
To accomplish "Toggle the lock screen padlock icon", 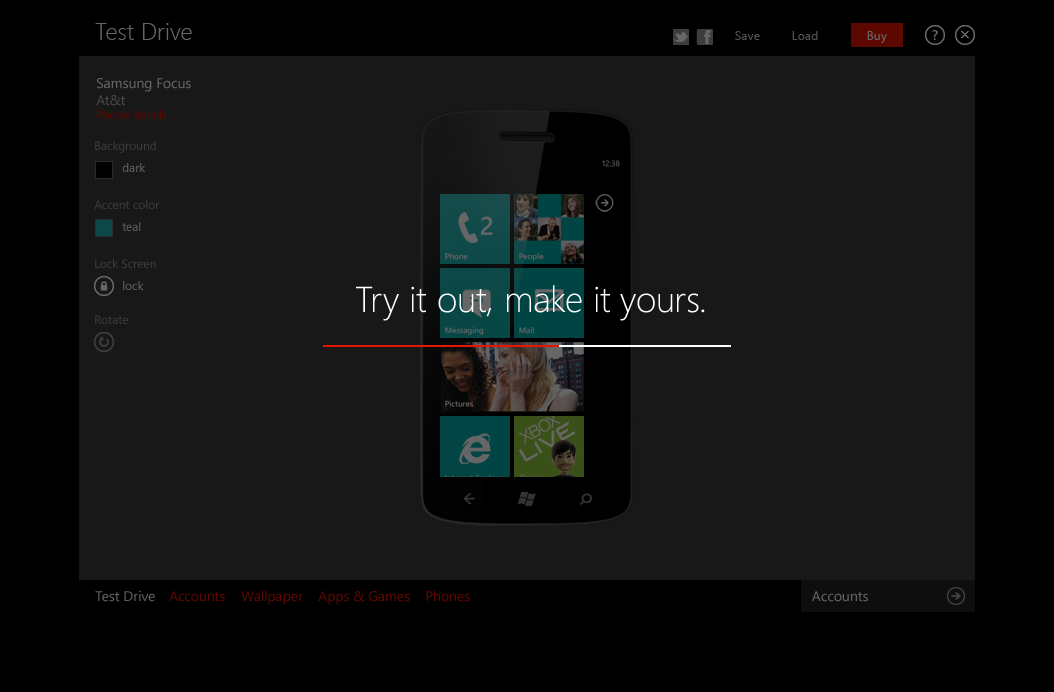I will click(x=104, y=286).
